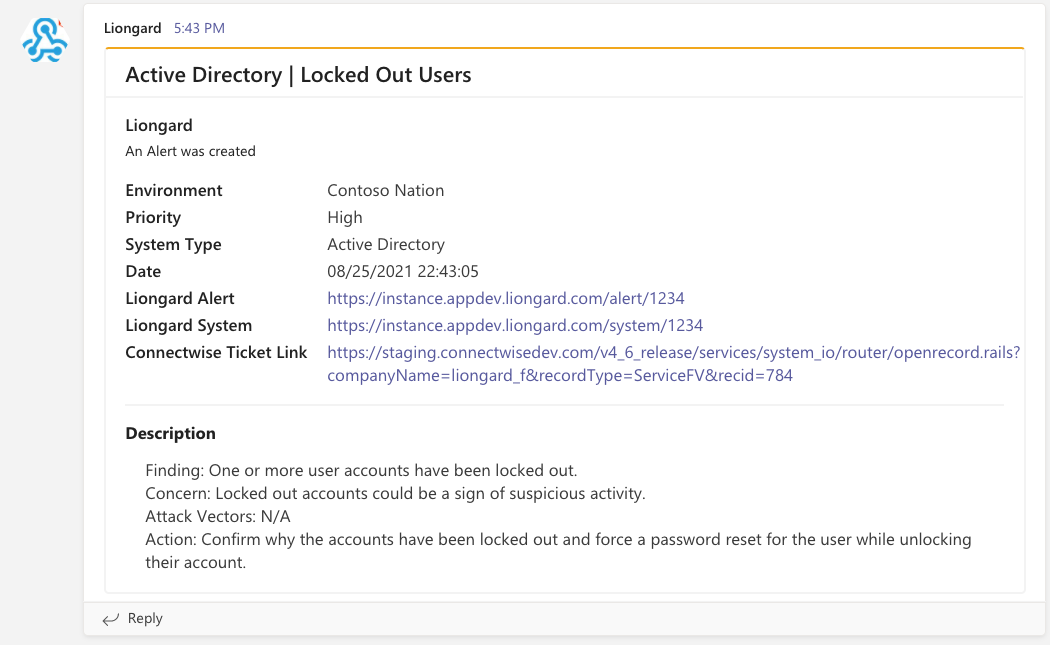Click the Attack Vectors: N/A line
The width and height of the screenshot is (1050, 645).
[x=218, y=516]
